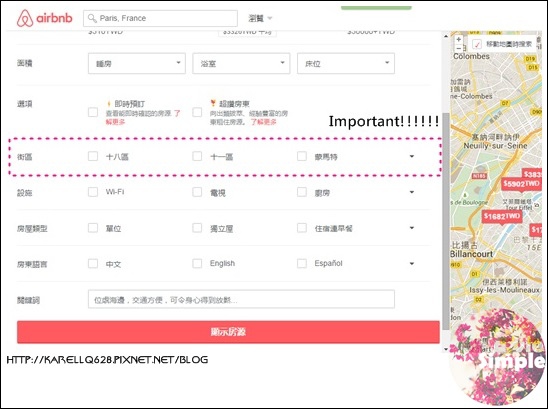The height and width of the screenshot is (409, 548).
Task: Check the 住宿連早餐 property type box
Action: tap(302, 228)
